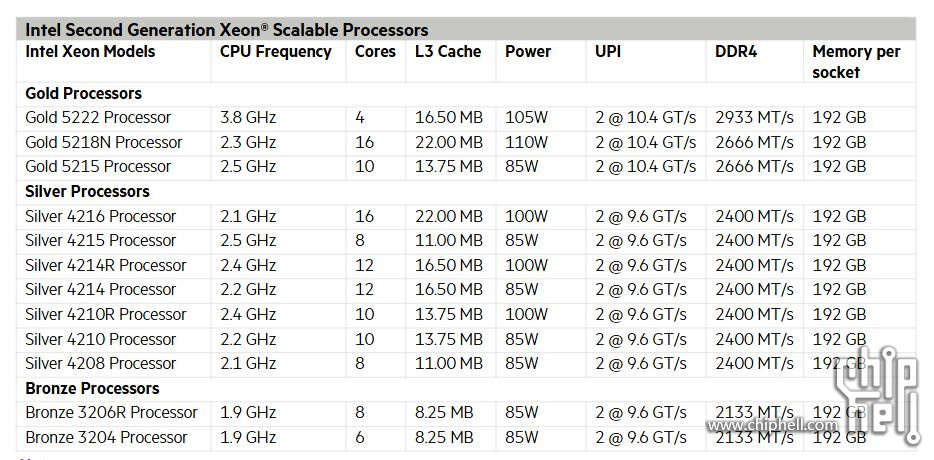Screen dimensions: 934x460
Task: Click the Silver 4216 Processor cell
Action: 100,216
